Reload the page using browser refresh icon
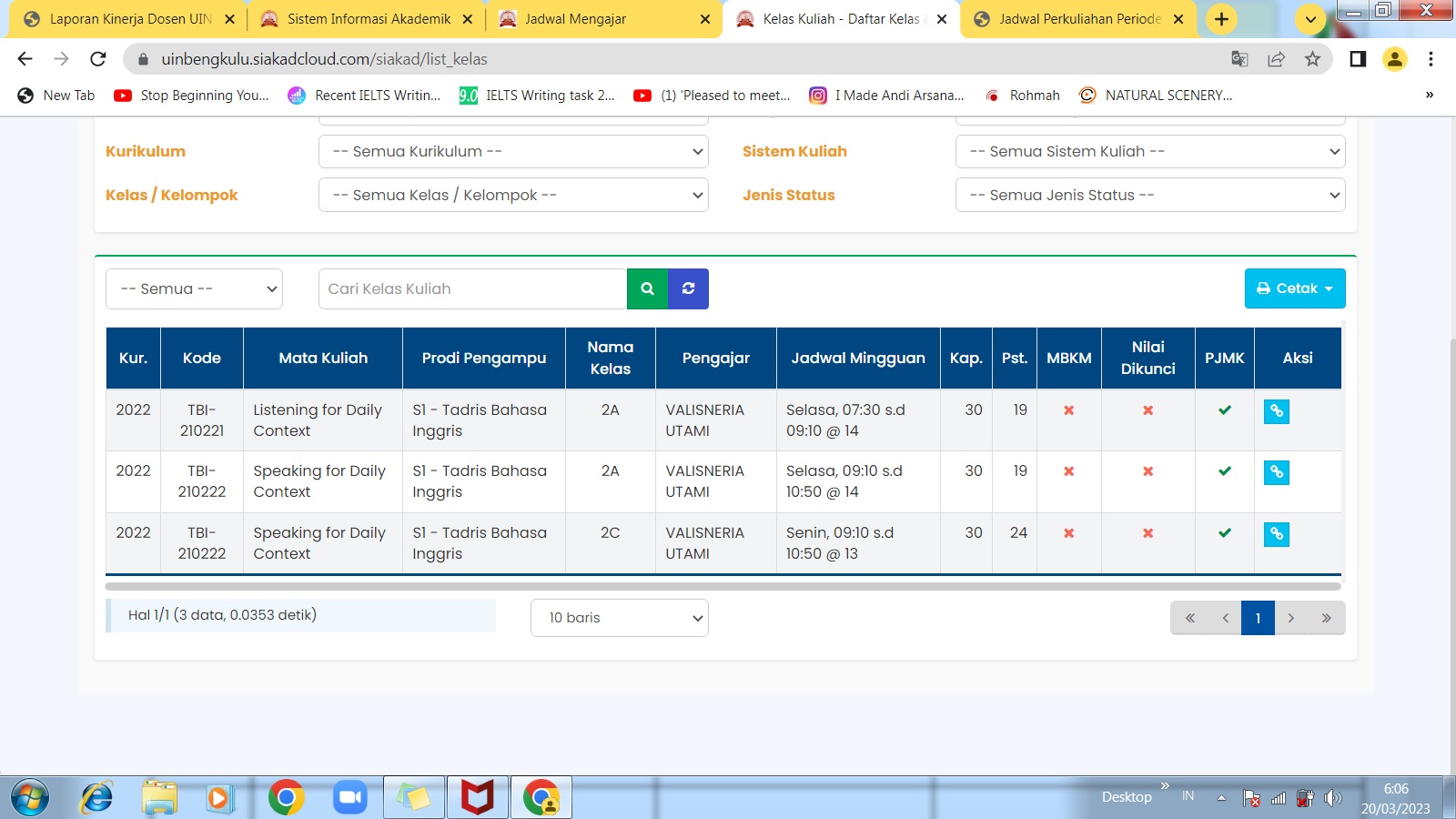 [98, 59]
